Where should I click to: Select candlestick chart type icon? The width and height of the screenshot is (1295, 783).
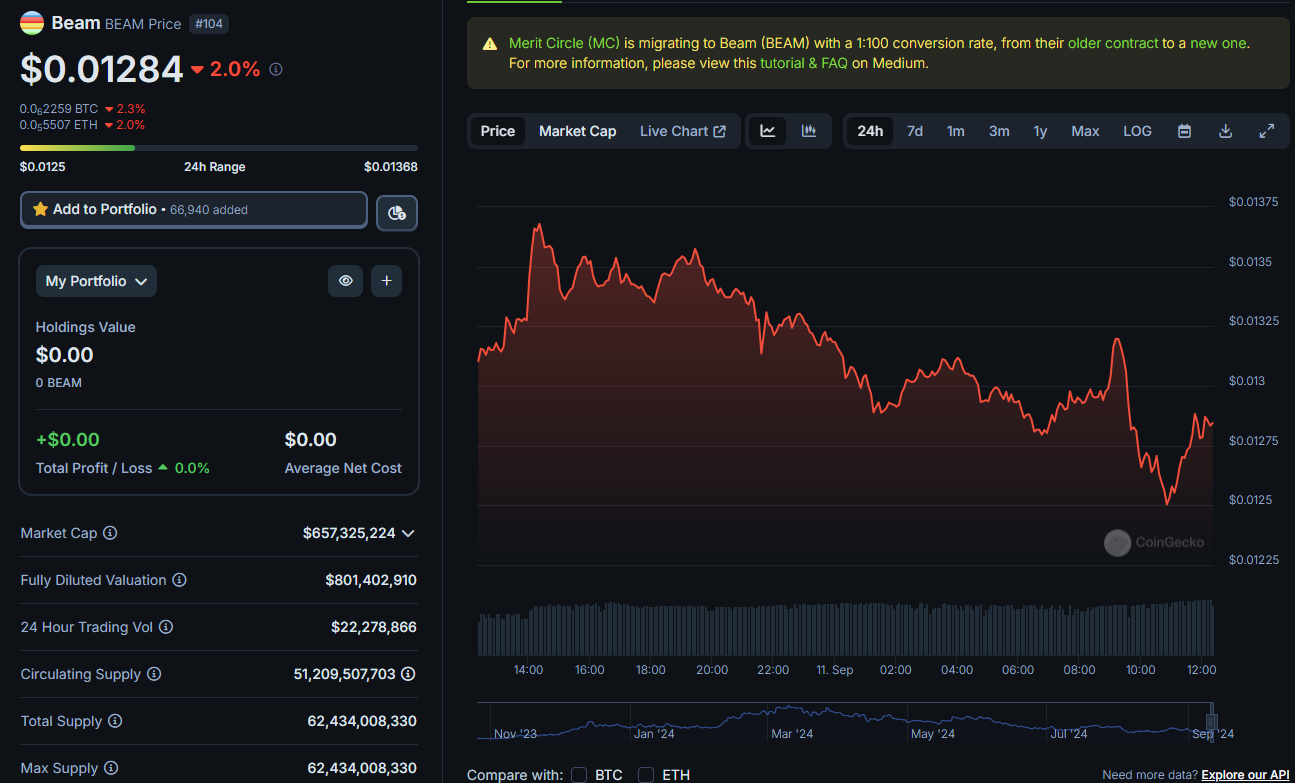[809, 131]
